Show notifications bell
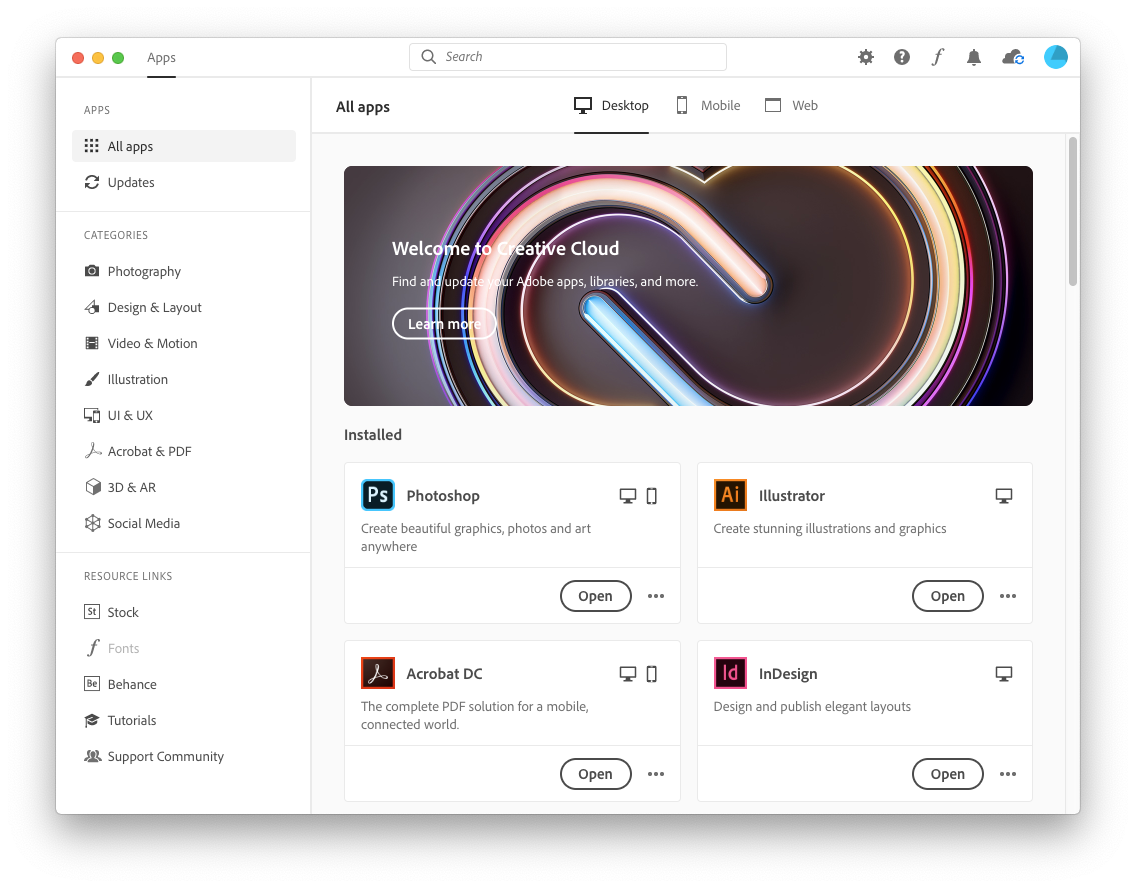This screenshot has width=1136, height=888. coord(974,57)
